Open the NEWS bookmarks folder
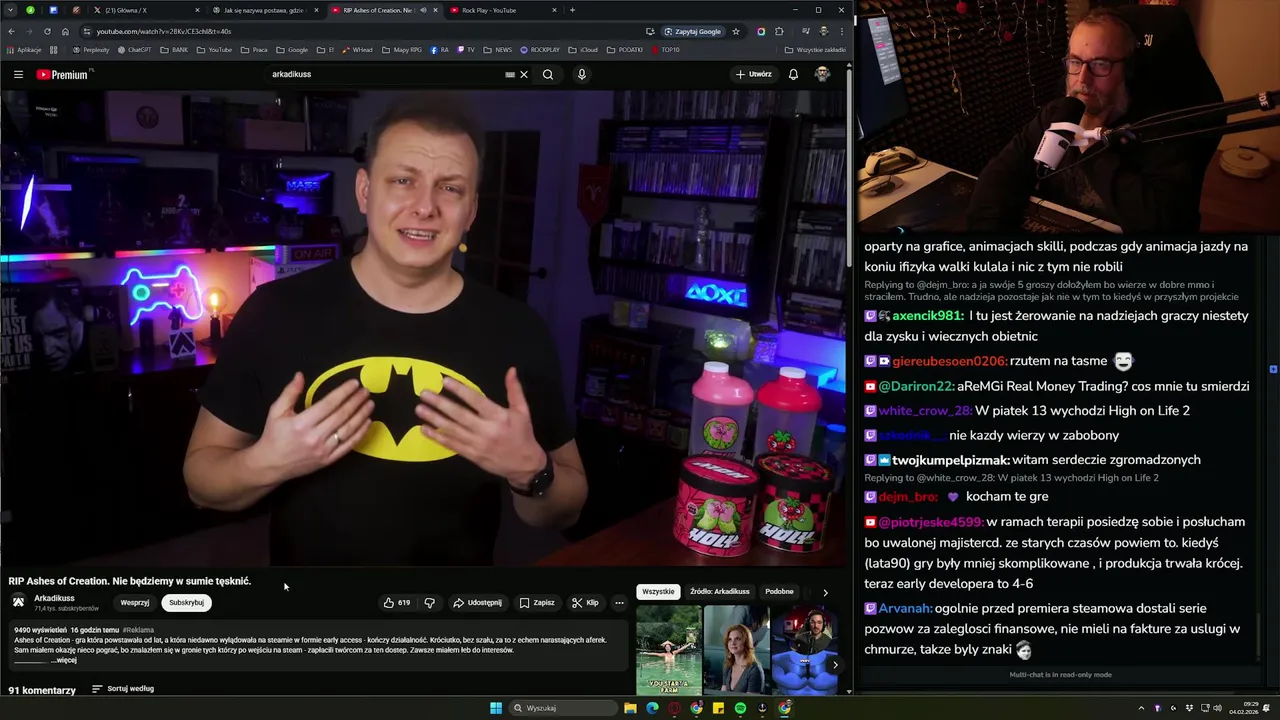 click(x=498, y=49)
